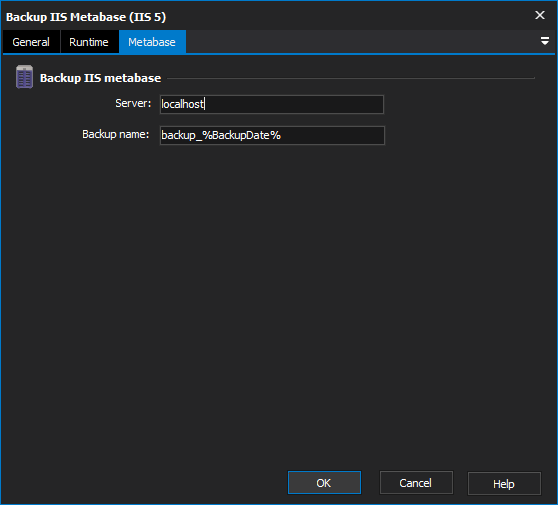Viewport: 558px width, 505px height.
Task: Close the Backup IIS Metabase dialog
Action: point(540,15)
